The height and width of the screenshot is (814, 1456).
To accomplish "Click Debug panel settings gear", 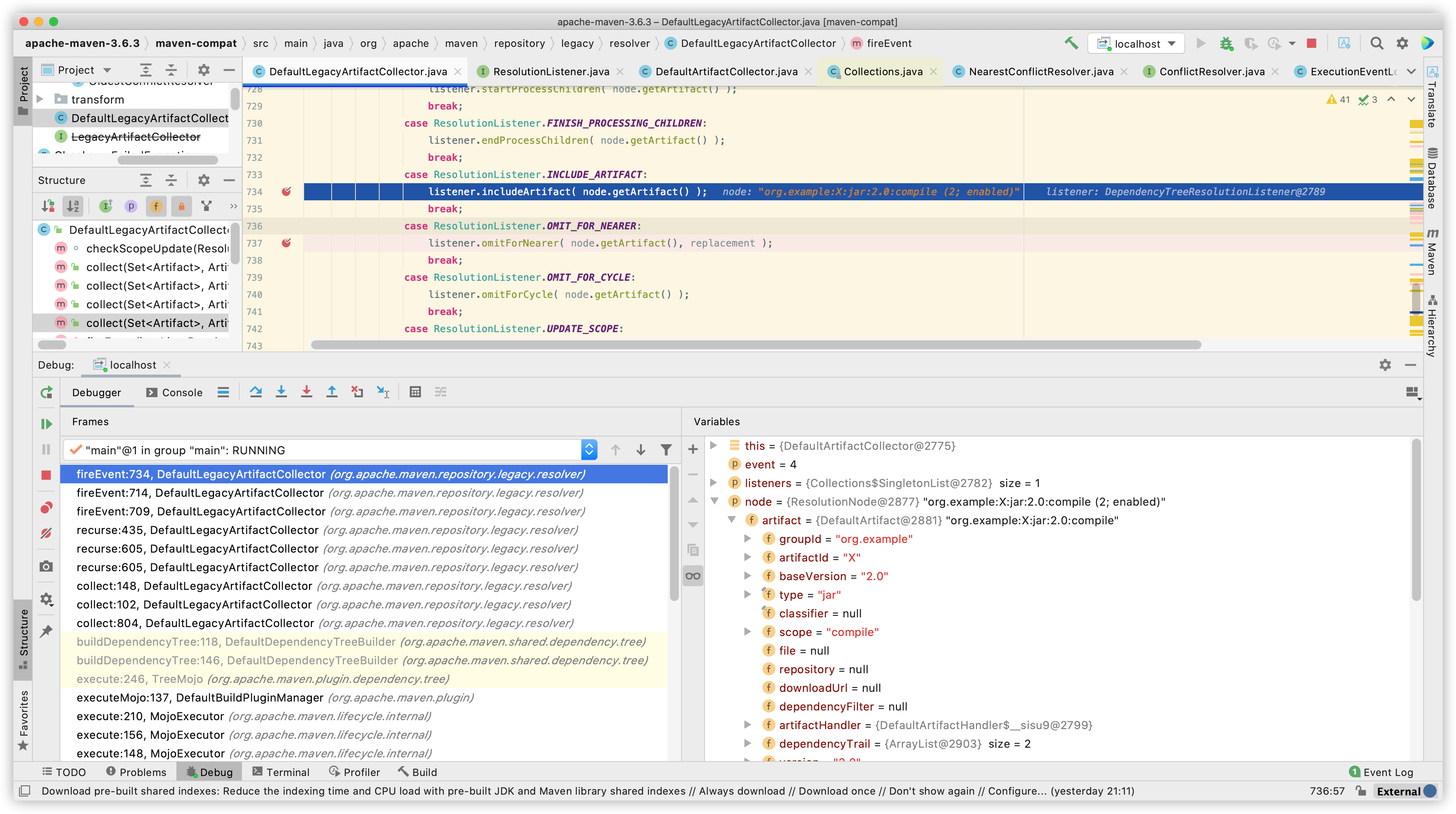I will [1385, 365].
